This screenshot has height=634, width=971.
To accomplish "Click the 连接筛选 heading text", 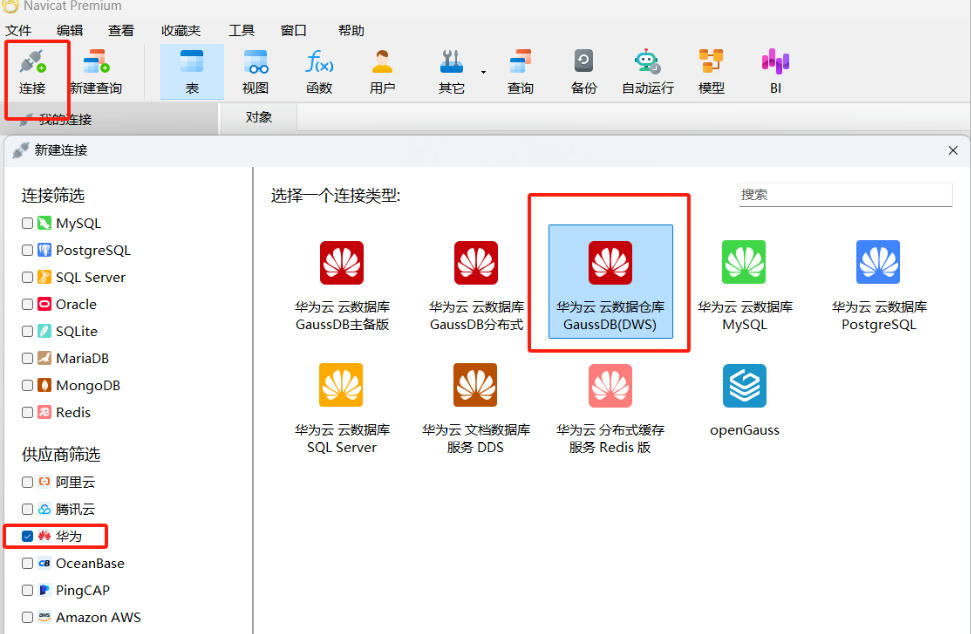I will coord(53,196).
